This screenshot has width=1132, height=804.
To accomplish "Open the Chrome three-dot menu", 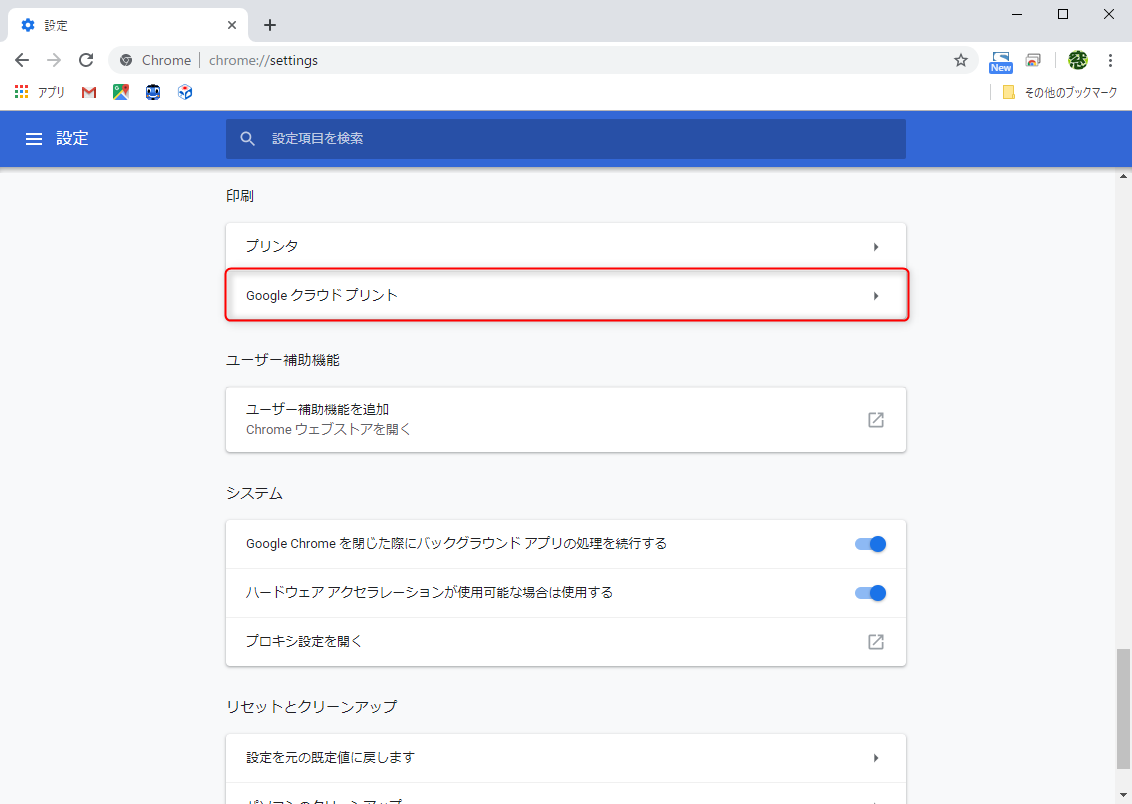I will [1111, 60].
